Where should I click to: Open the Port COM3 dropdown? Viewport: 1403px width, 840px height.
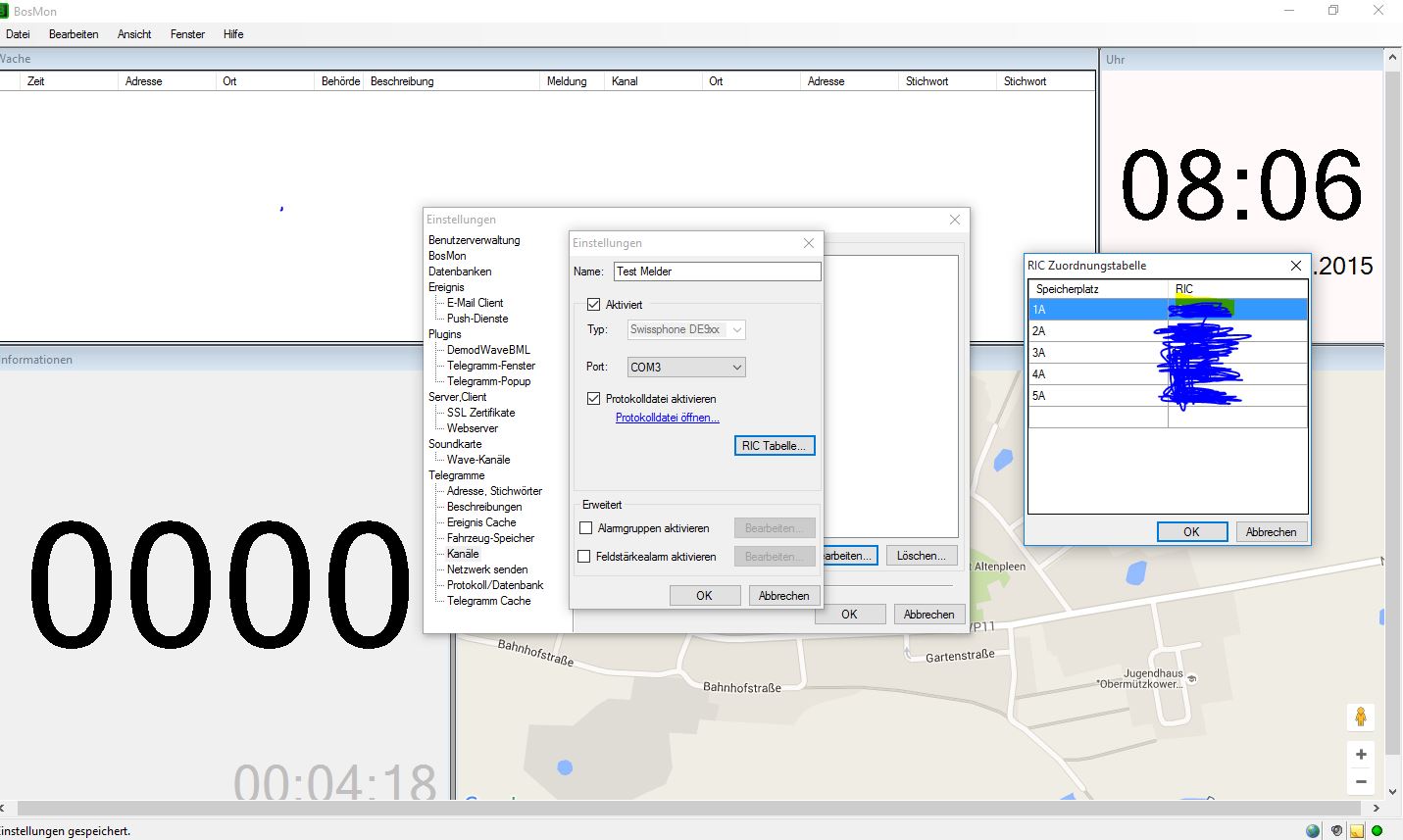[x=686, y=368]
